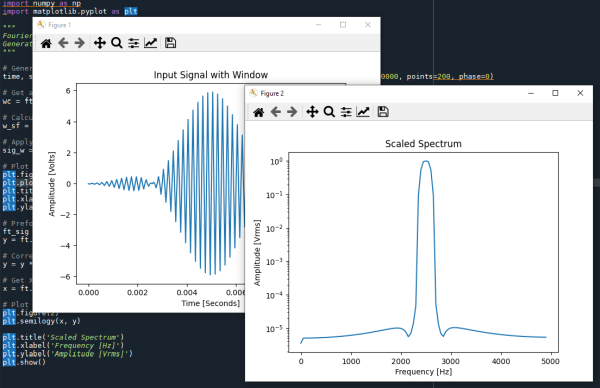Image resolution: width=600 pixels, height=388 pixels.
Task: Click 'Figure 1' title bar text
Action: [60, 25]
